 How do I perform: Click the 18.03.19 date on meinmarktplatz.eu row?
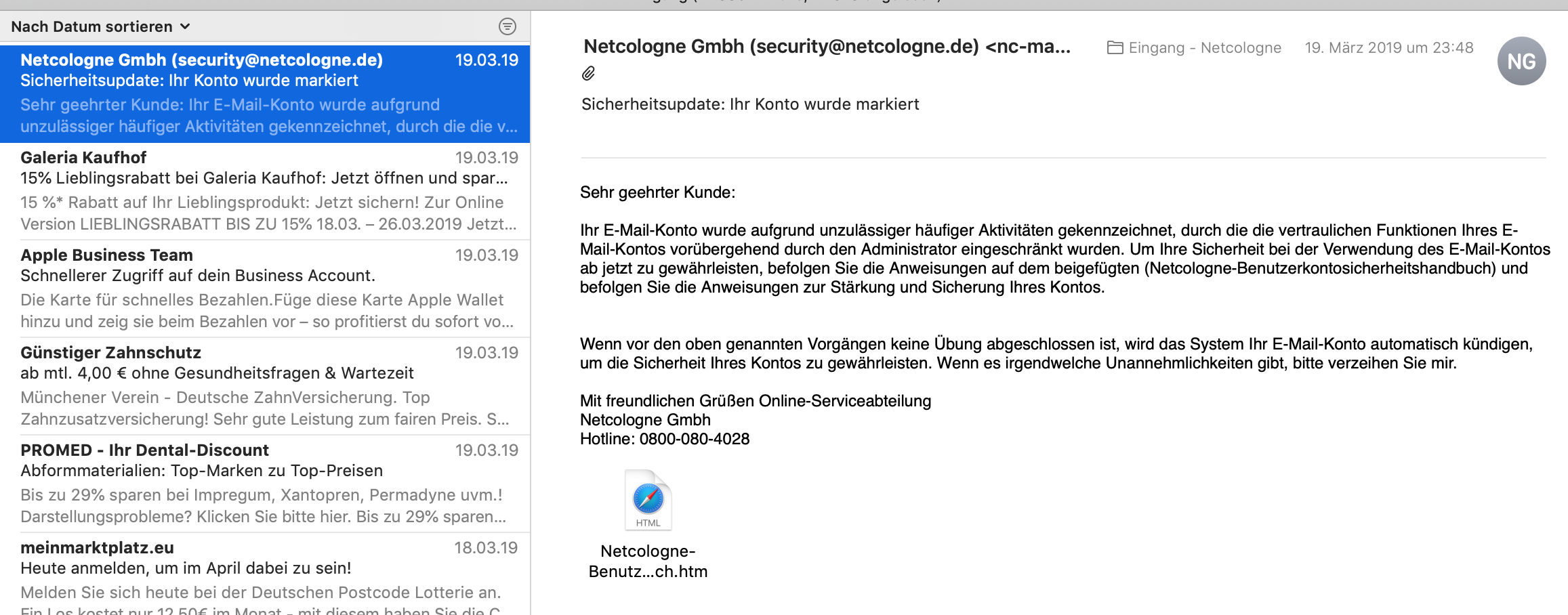[x=486, y=547]
